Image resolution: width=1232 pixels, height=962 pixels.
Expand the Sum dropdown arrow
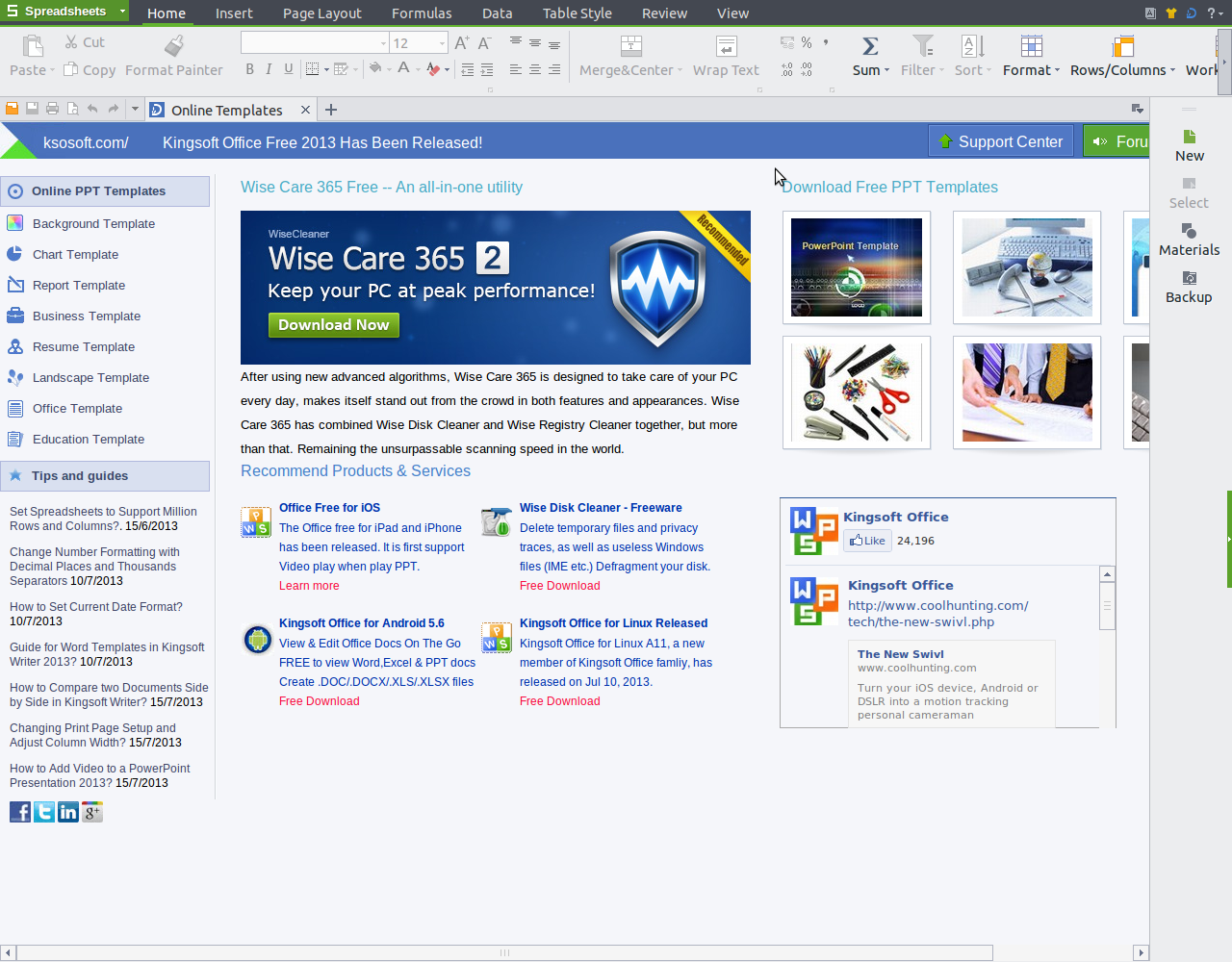[x=886, y=70]
